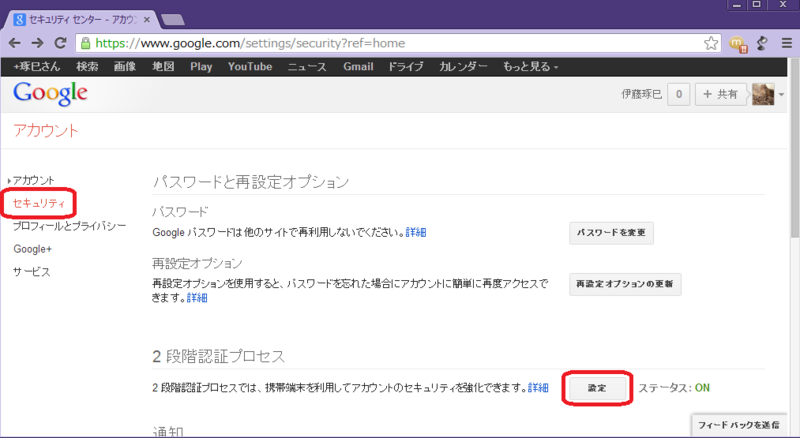Open ニュース in the black bar

pyautogui.click(x=307, y=67)
